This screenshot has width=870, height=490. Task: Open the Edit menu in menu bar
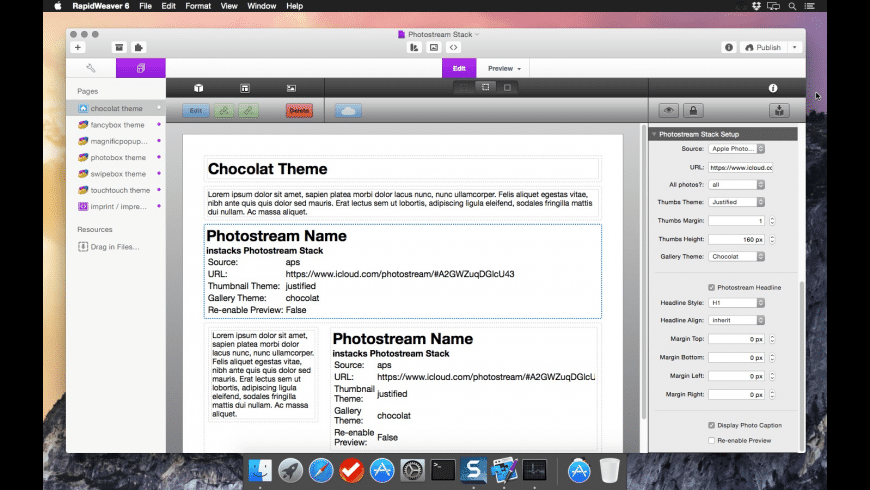[x=168, y=6]
